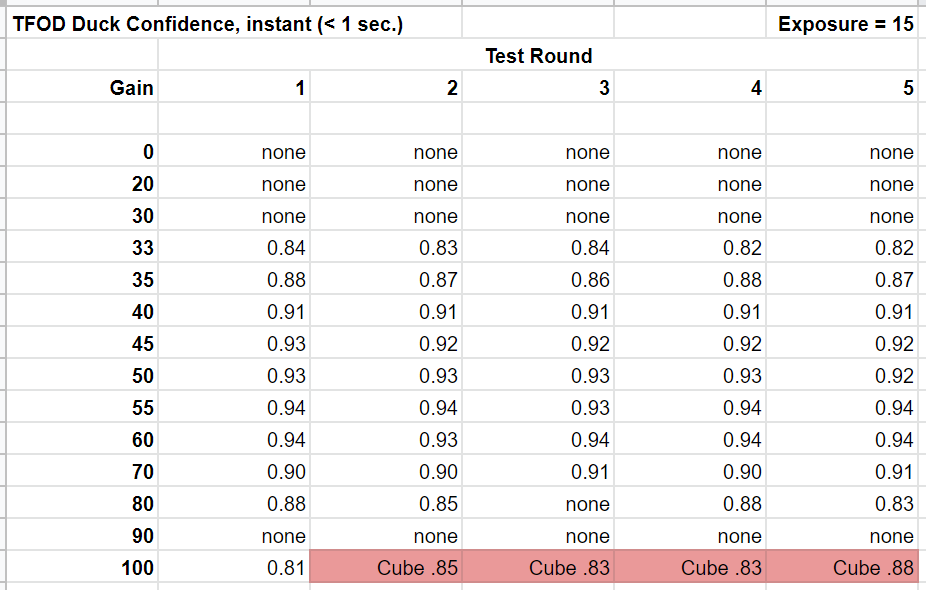Select the test round "5" column header
This screenshot has height=590, width=926.
[908, 88]
